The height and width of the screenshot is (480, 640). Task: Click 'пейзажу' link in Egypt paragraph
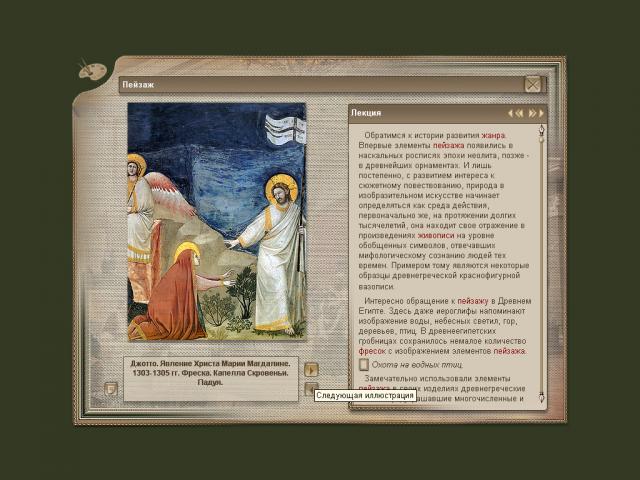[x=475, y=301]
